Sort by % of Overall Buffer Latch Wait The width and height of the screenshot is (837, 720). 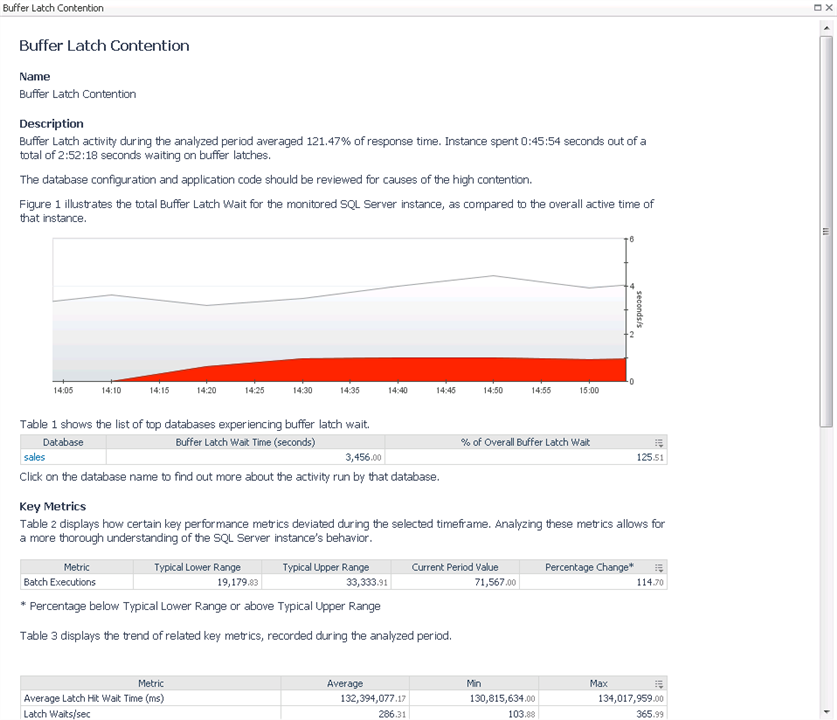point(524,442)
